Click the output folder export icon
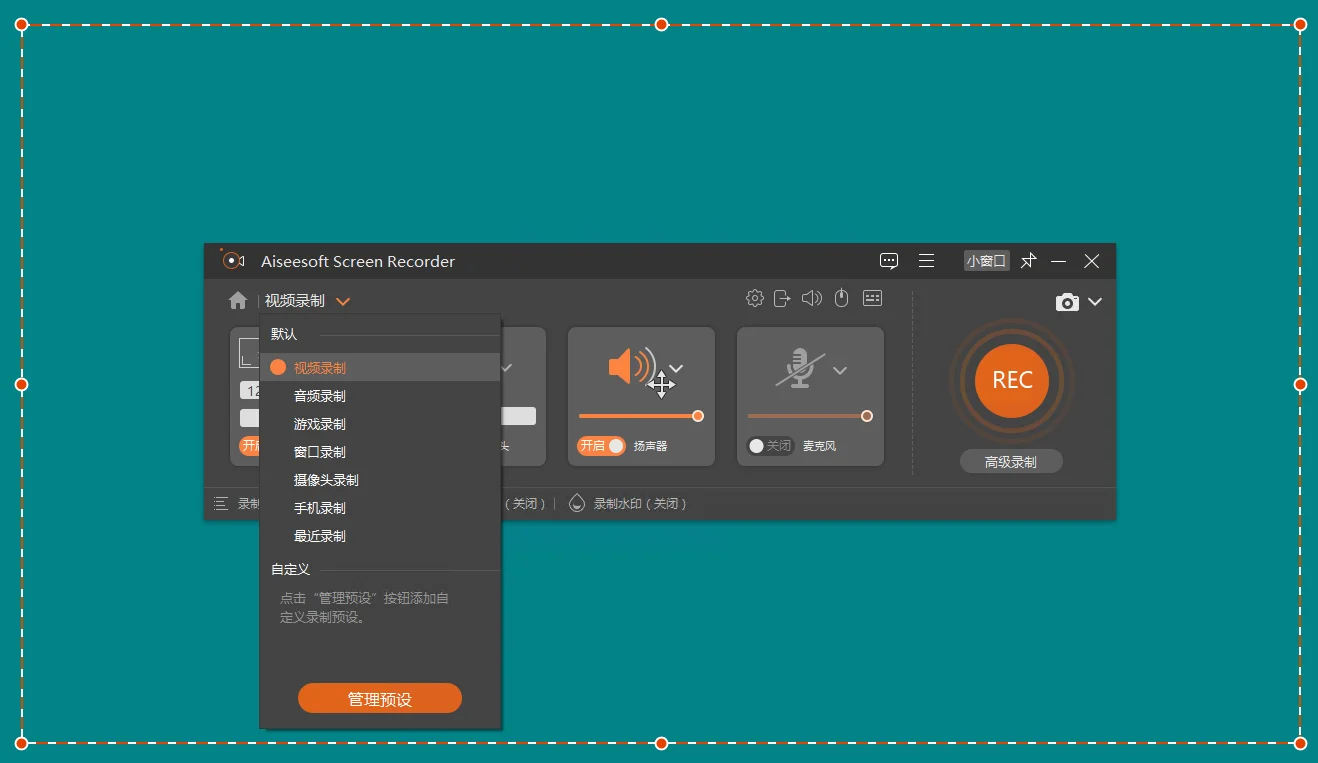This screenshot has height=763, width=1318. 783,297
